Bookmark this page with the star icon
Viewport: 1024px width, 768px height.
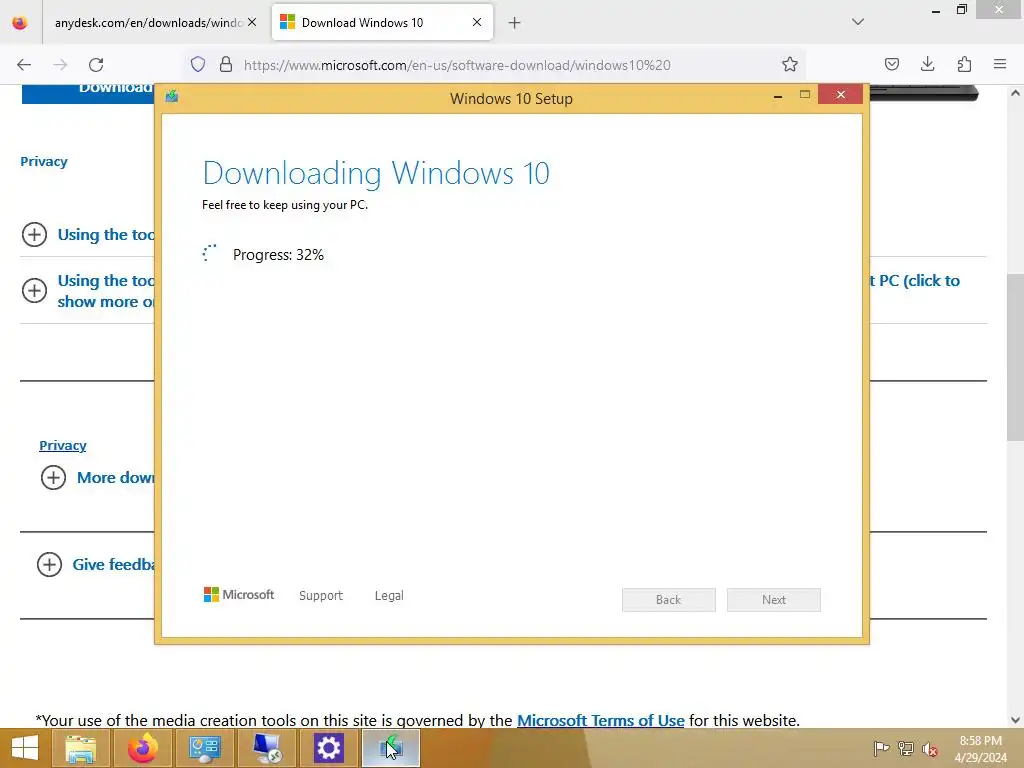point(790,64)
